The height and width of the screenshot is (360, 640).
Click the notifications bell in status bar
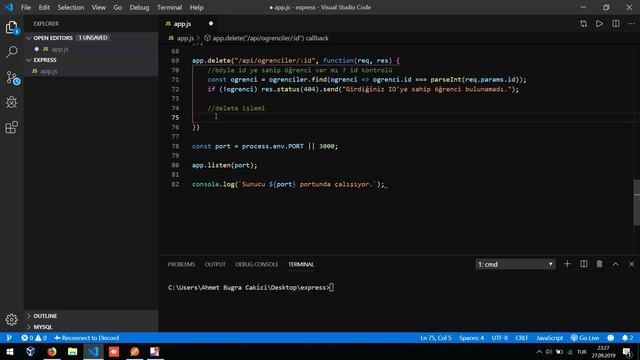(627, 338)
